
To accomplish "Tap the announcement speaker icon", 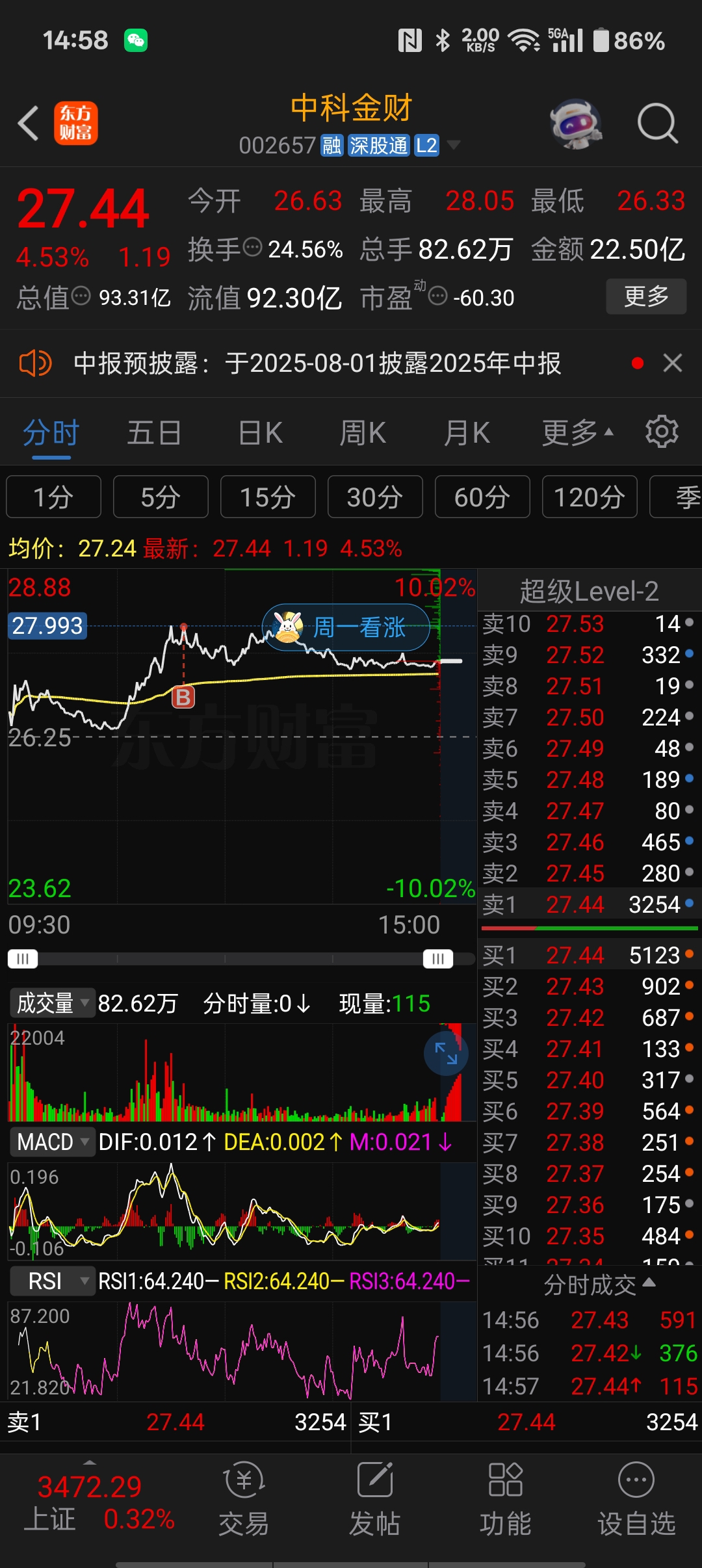I will tap(35, 363).
